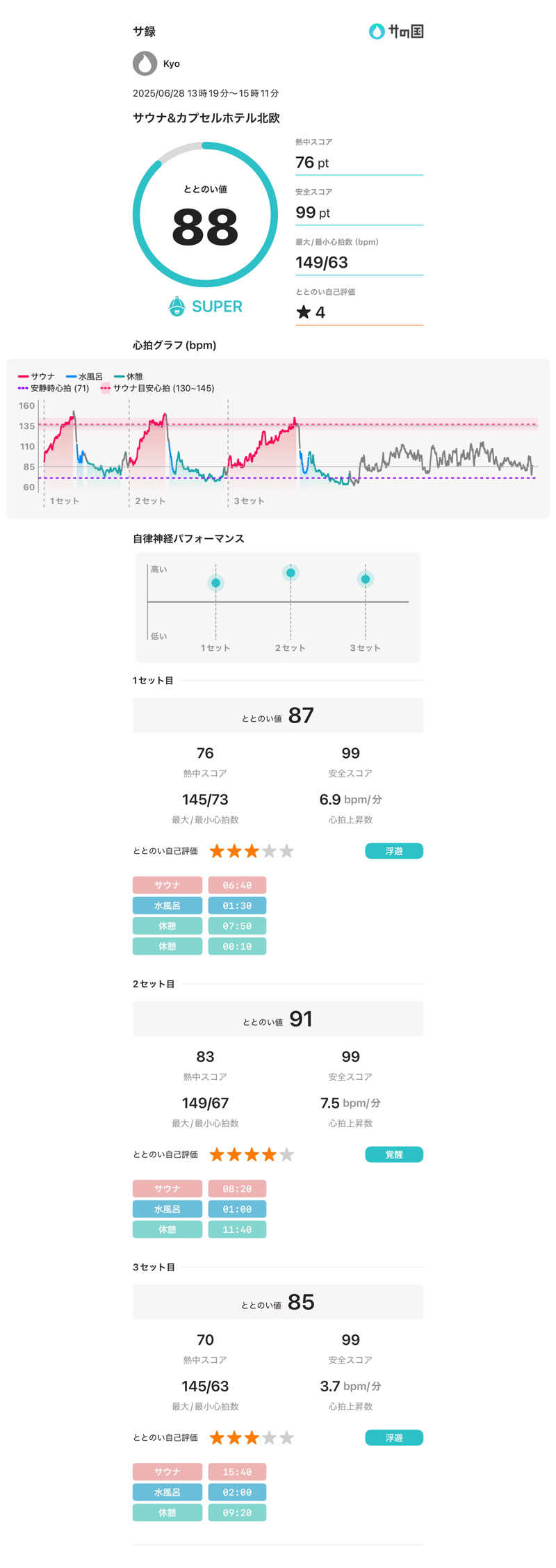Click the fifth gray star in set 3 rating
Screen dimensions: 556x1568
click(x=286, y=1437)
